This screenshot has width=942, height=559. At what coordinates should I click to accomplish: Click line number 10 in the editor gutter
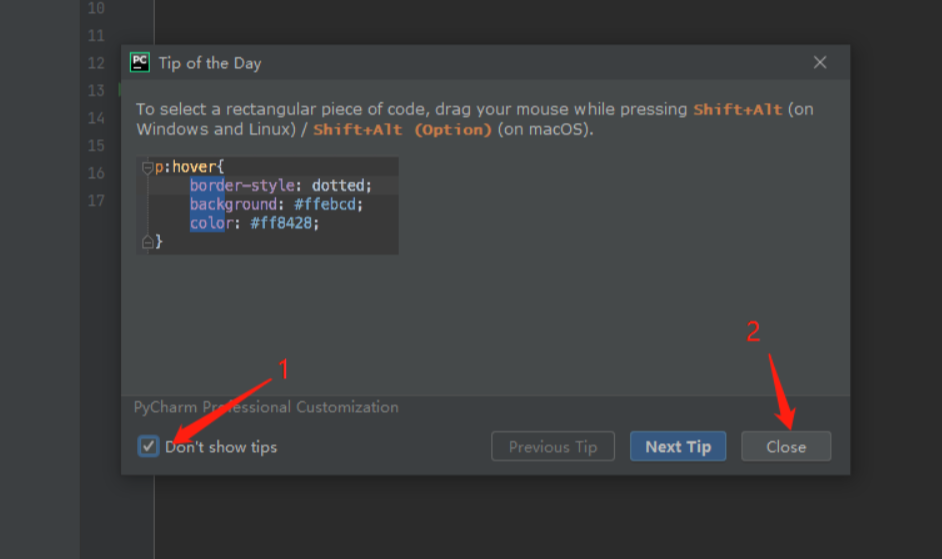pos(96,8)
